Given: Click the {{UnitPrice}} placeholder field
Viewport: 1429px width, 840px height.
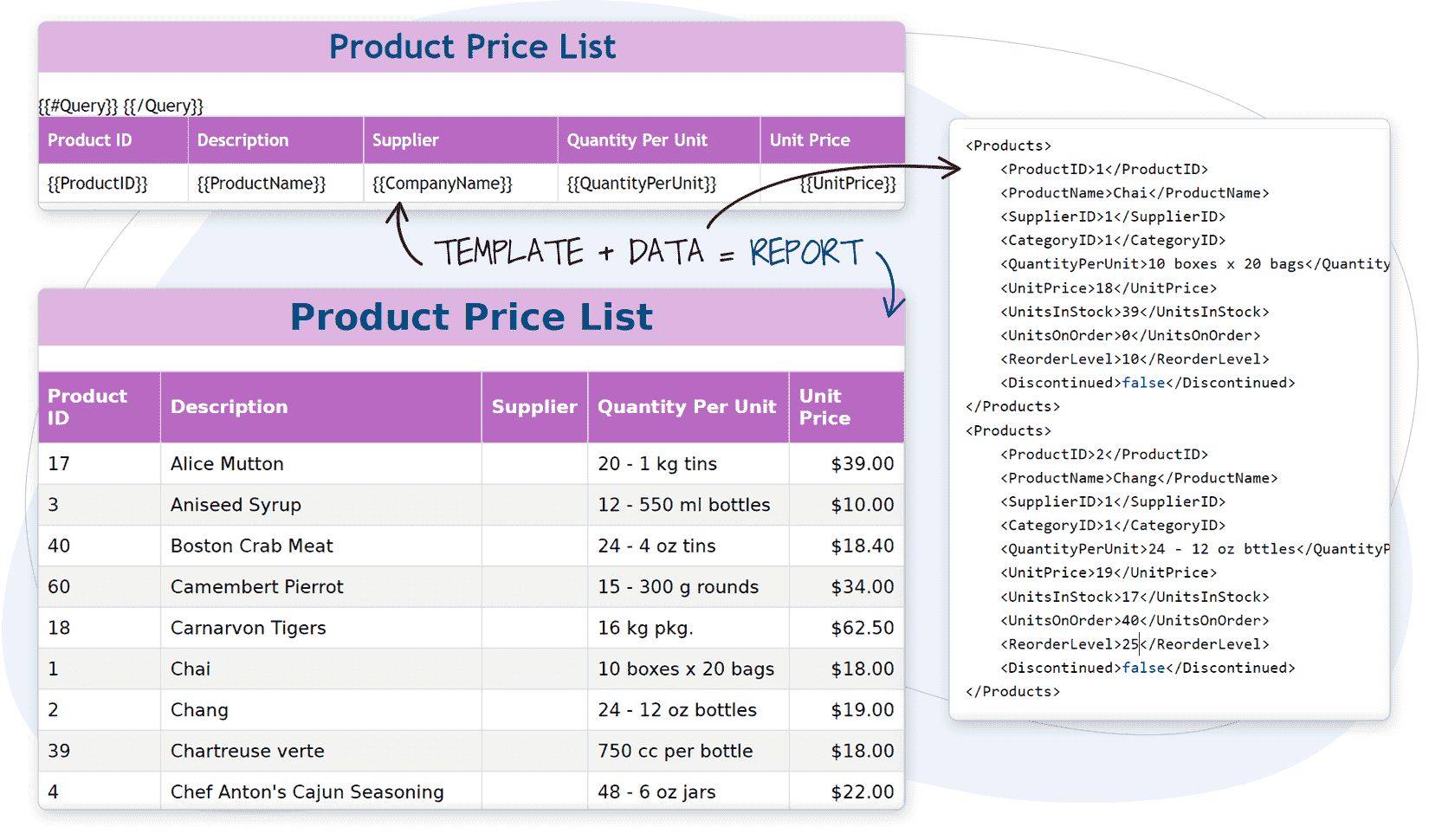Looking at the screenshot, I should [x=847, y=184].
